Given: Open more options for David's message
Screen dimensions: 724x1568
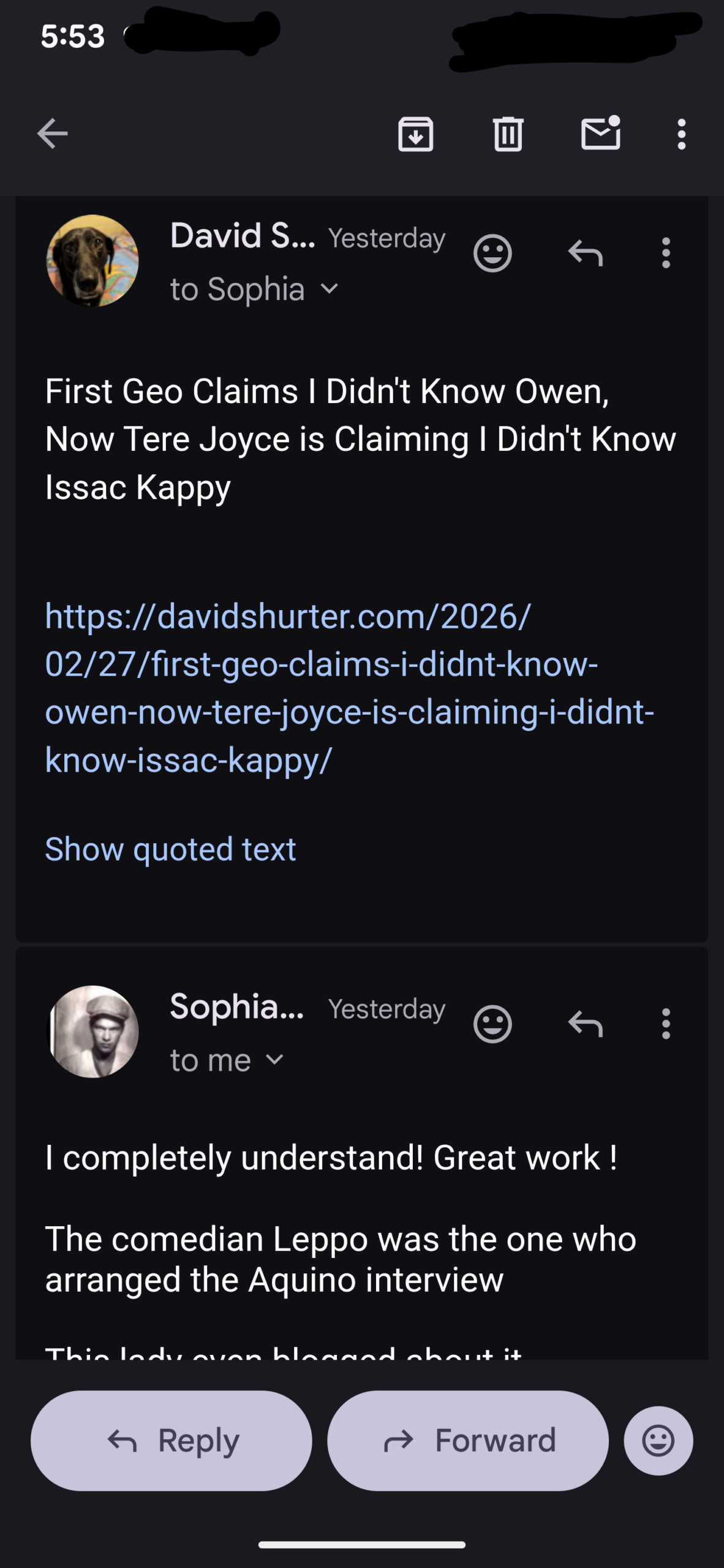Looking at the screenshot, I should pos(666,252).
